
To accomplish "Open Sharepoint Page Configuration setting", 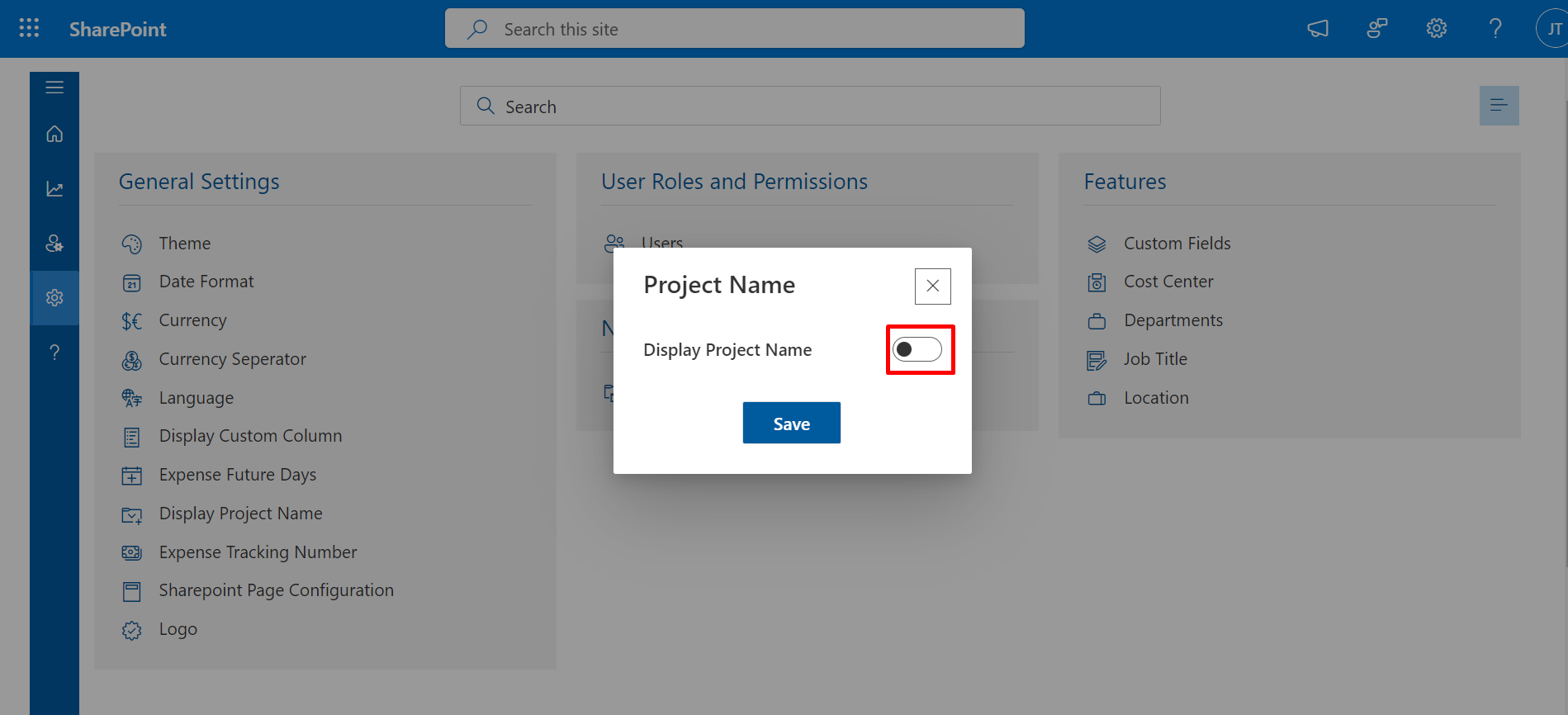I will pyautogui.click(x=277, y=590).
